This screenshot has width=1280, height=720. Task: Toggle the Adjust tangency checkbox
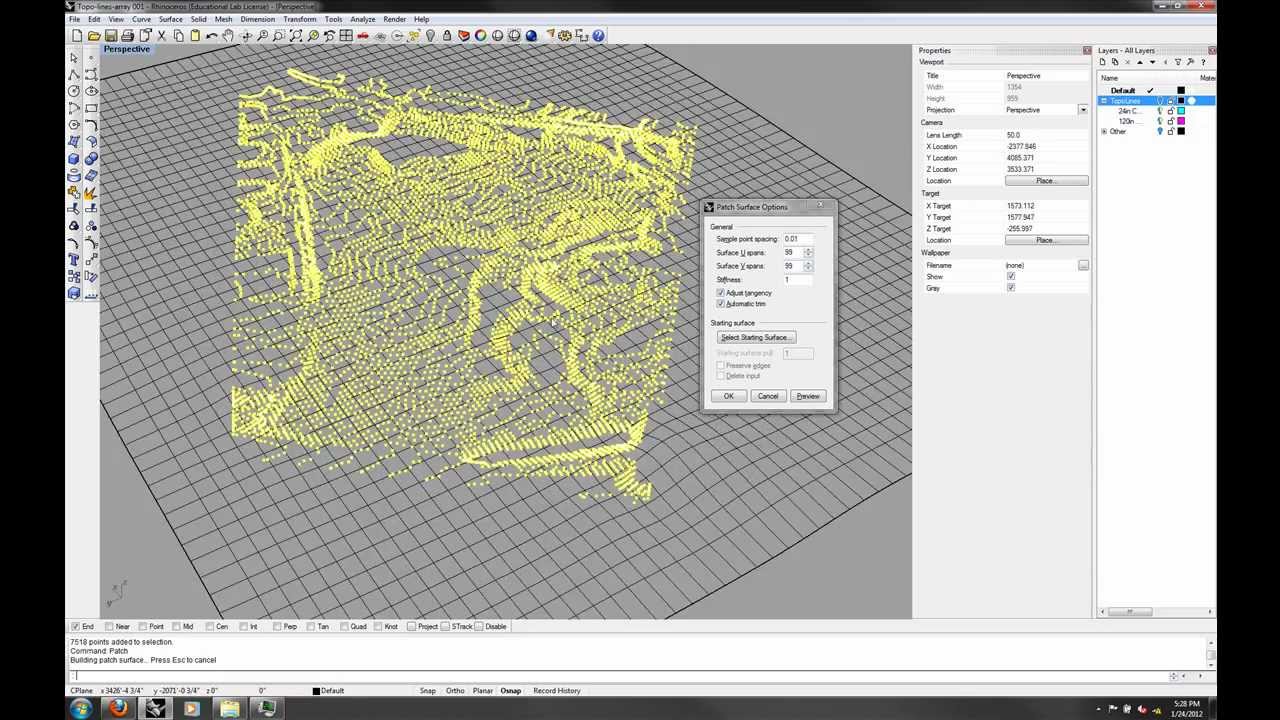click(720, 293)
